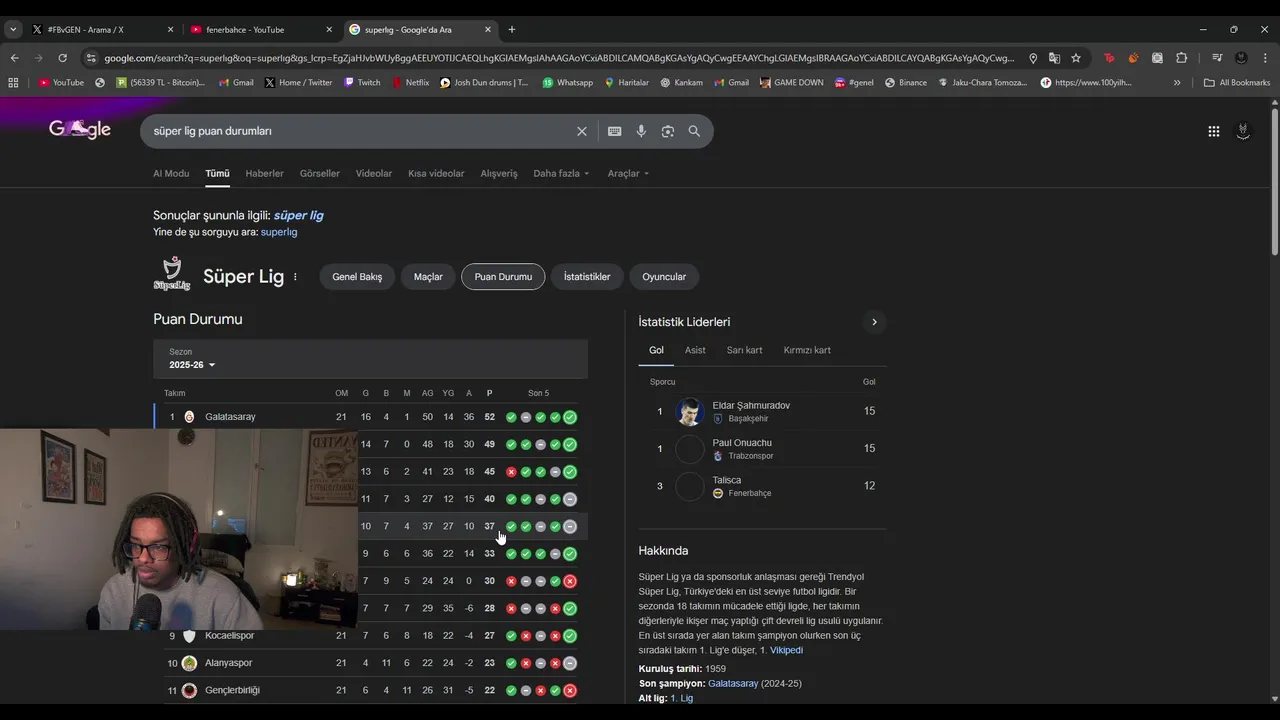The width and height of the screenshot is (1280, 720).
Task: Submit search with the magnifying glass
Action: tap(694, 131)
